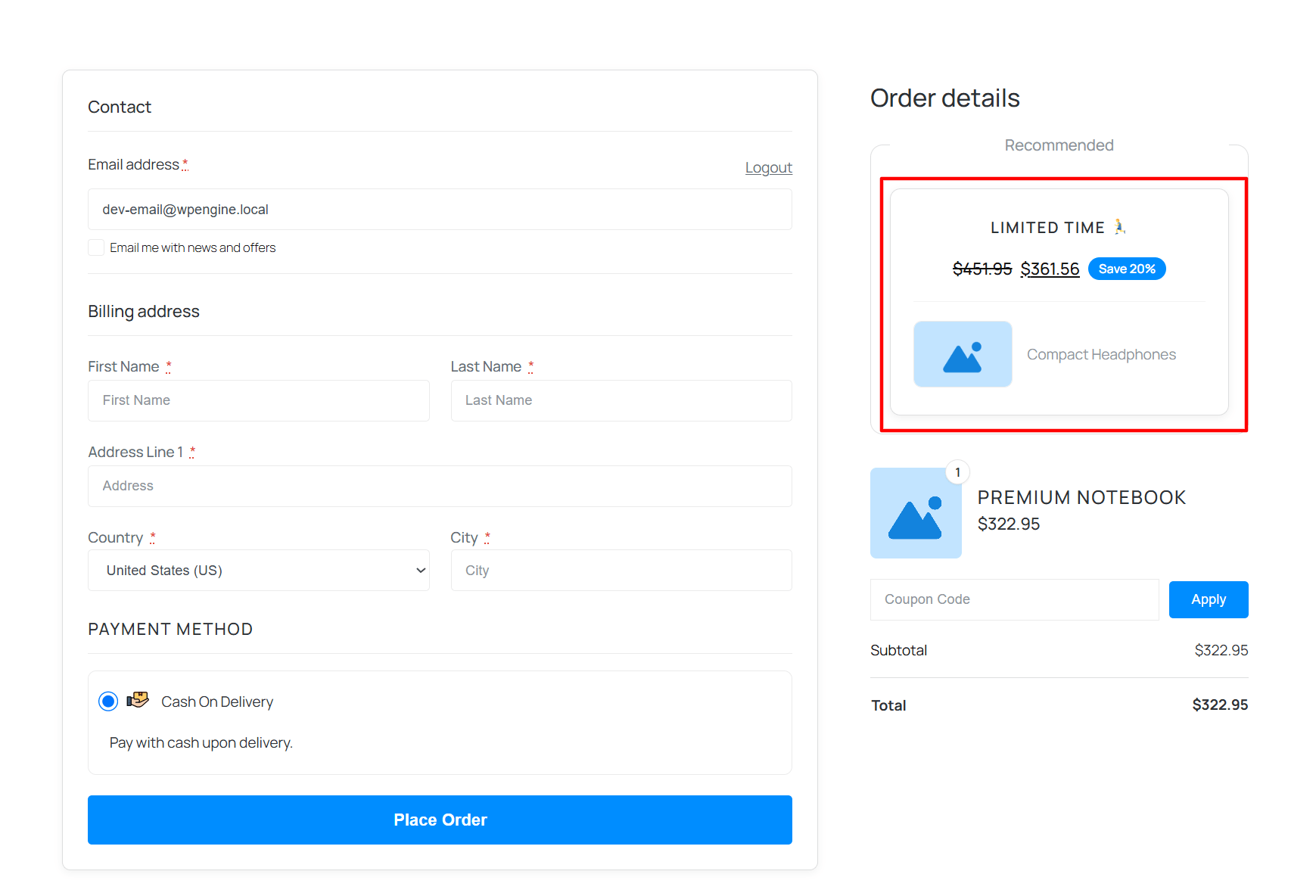The image size is (1316, 896).
Task: Focus the Email address field
Action: click(440, 210)
